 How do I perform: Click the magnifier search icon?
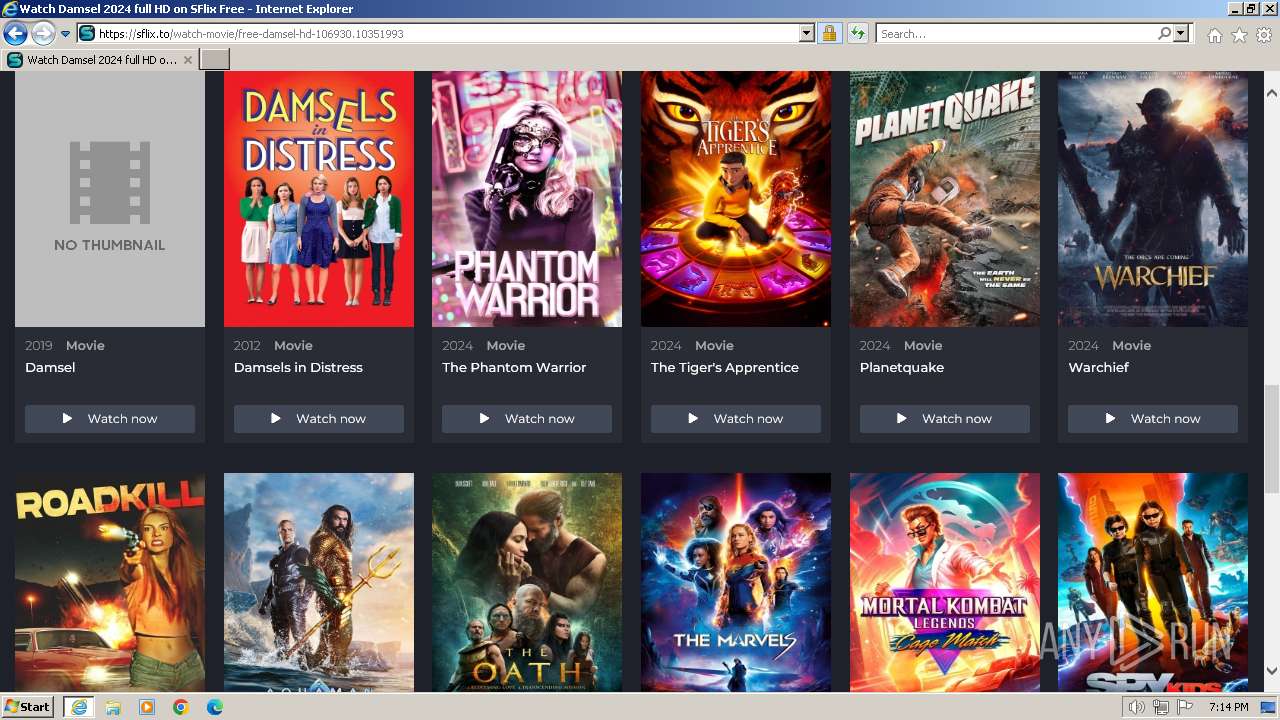pyautogui.click(x=1165, y=34)
